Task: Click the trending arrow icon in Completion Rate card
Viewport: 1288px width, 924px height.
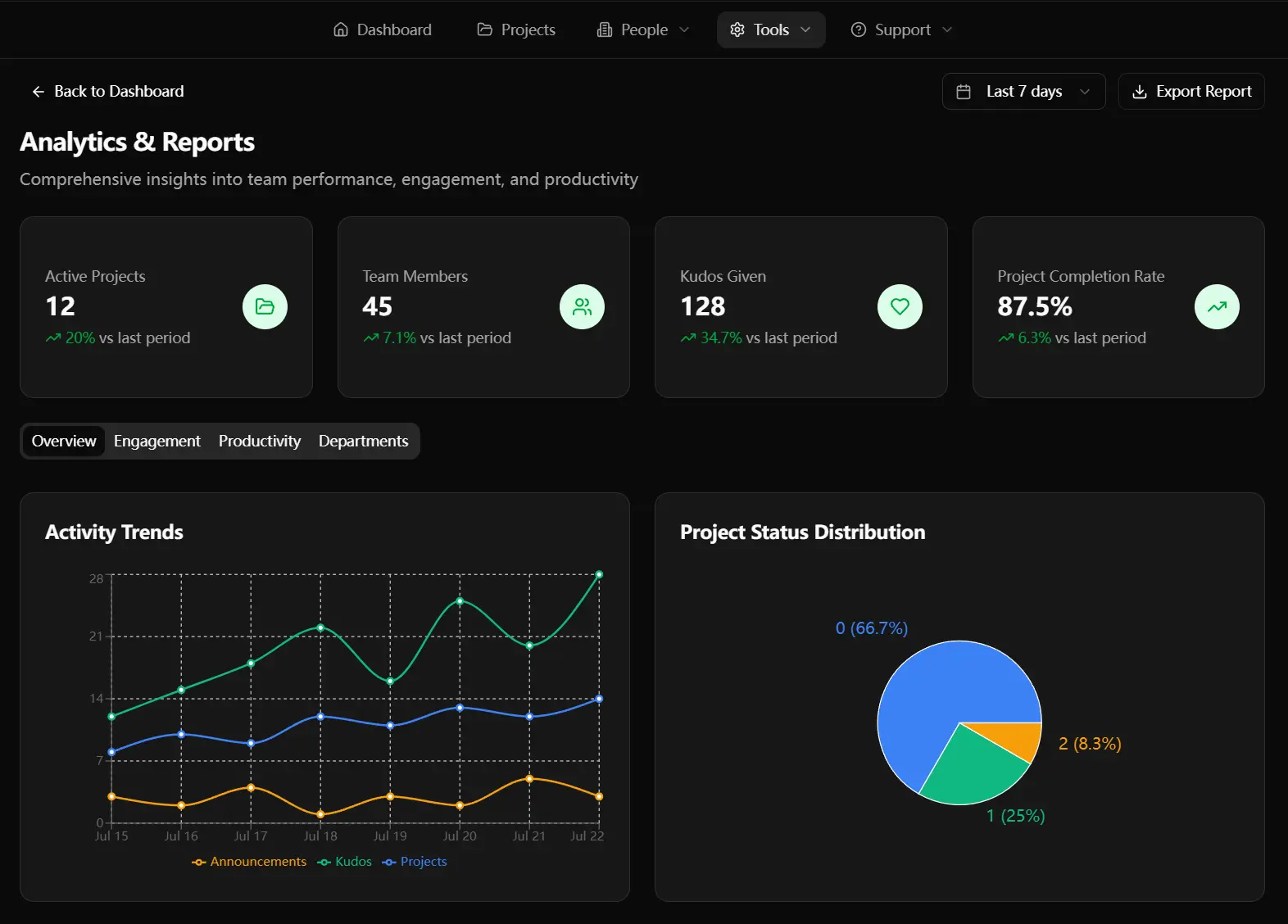Action: click(1217, 306)
